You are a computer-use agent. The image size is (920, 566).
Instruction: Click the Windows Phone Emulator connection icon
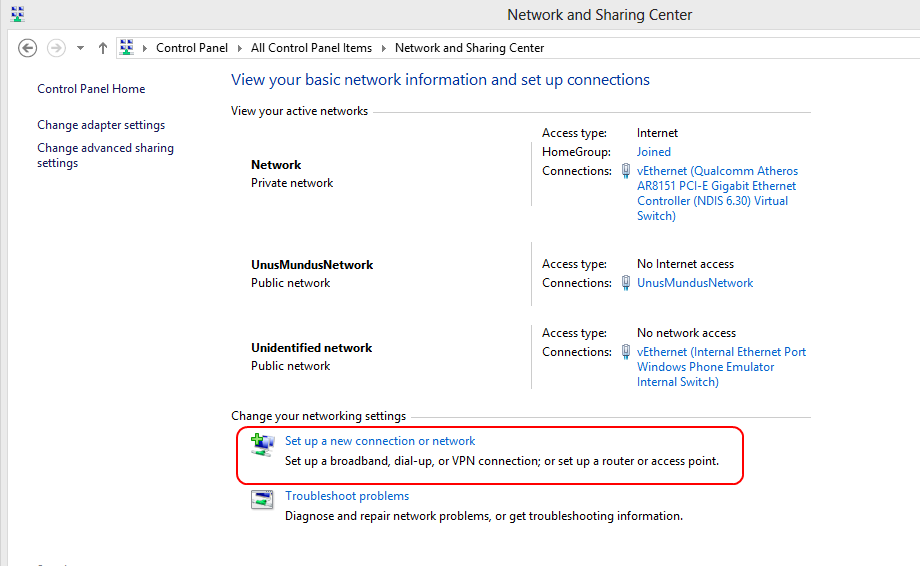coord(626,352)
